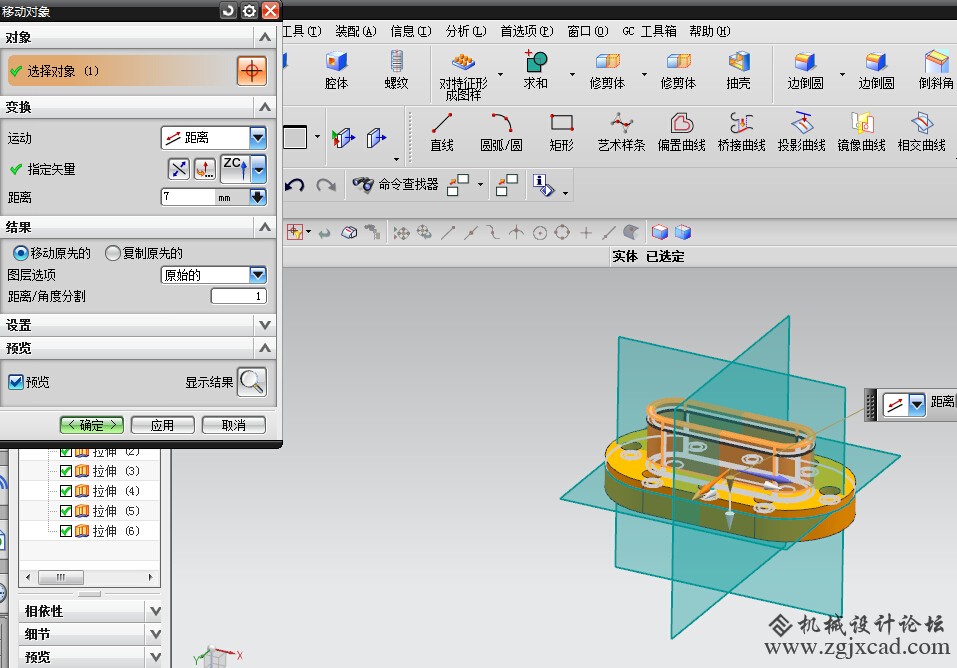Expand the 设置 section

[265, 325]
